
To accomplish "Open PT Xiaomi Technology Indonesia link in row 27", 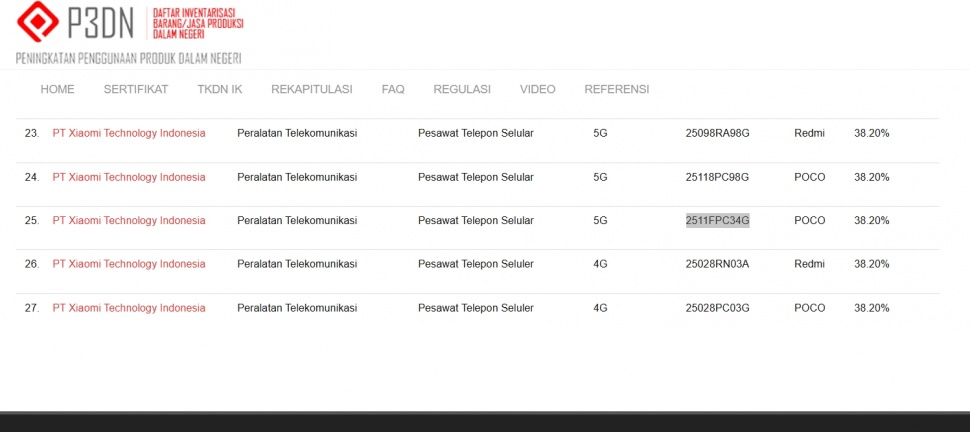I will [129, 308].
